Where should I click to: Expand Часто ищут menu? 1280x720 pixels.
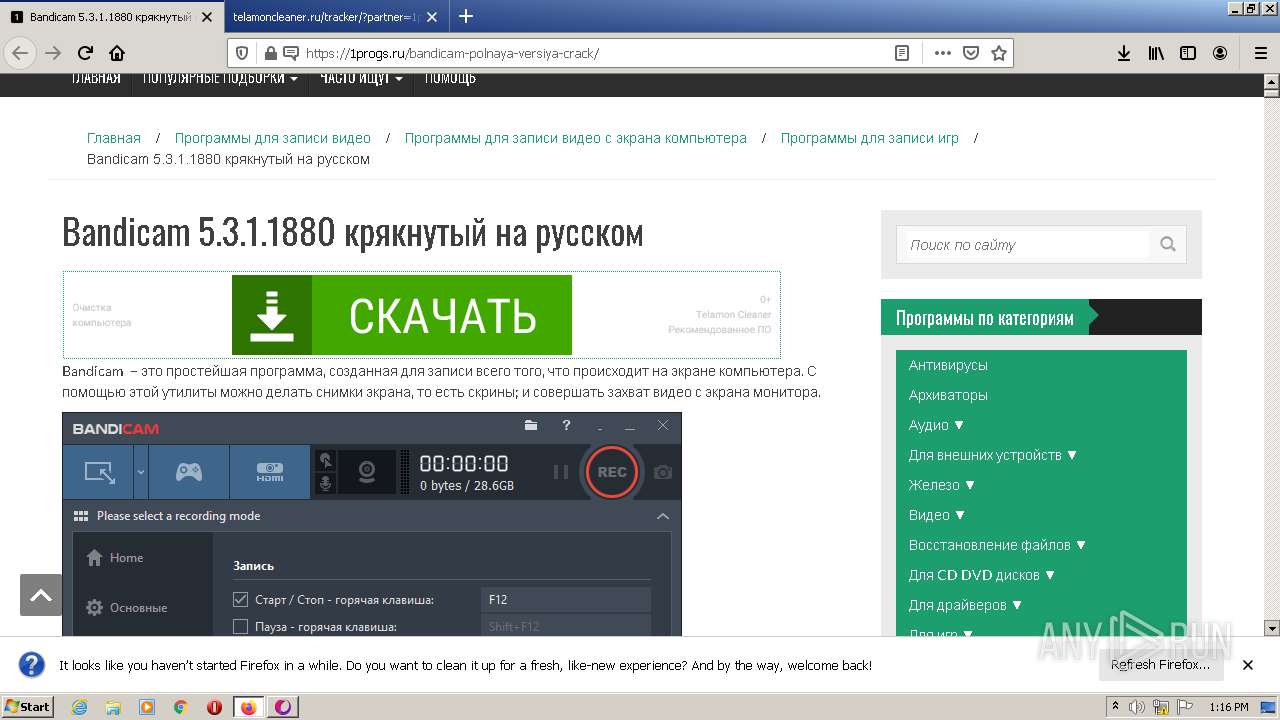[x=361, y=78]
